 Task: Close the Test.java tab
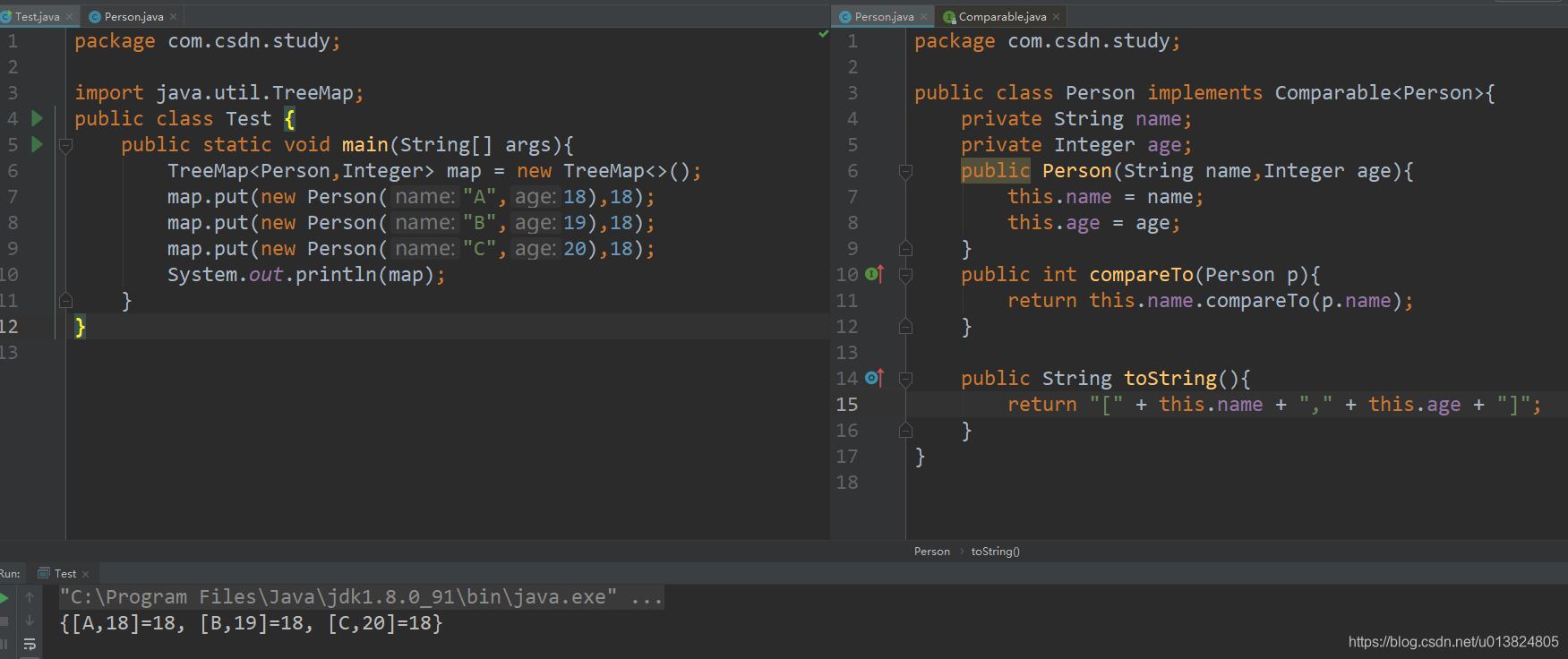click(70, 17)
